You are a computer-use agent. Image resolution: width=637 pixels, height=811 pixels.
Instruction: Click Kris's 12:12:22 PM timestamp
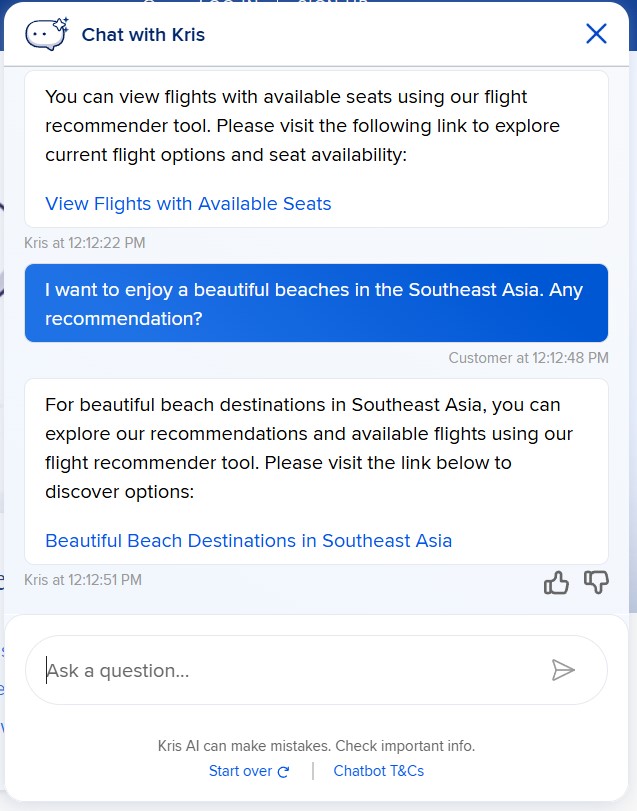click(84, 243)
